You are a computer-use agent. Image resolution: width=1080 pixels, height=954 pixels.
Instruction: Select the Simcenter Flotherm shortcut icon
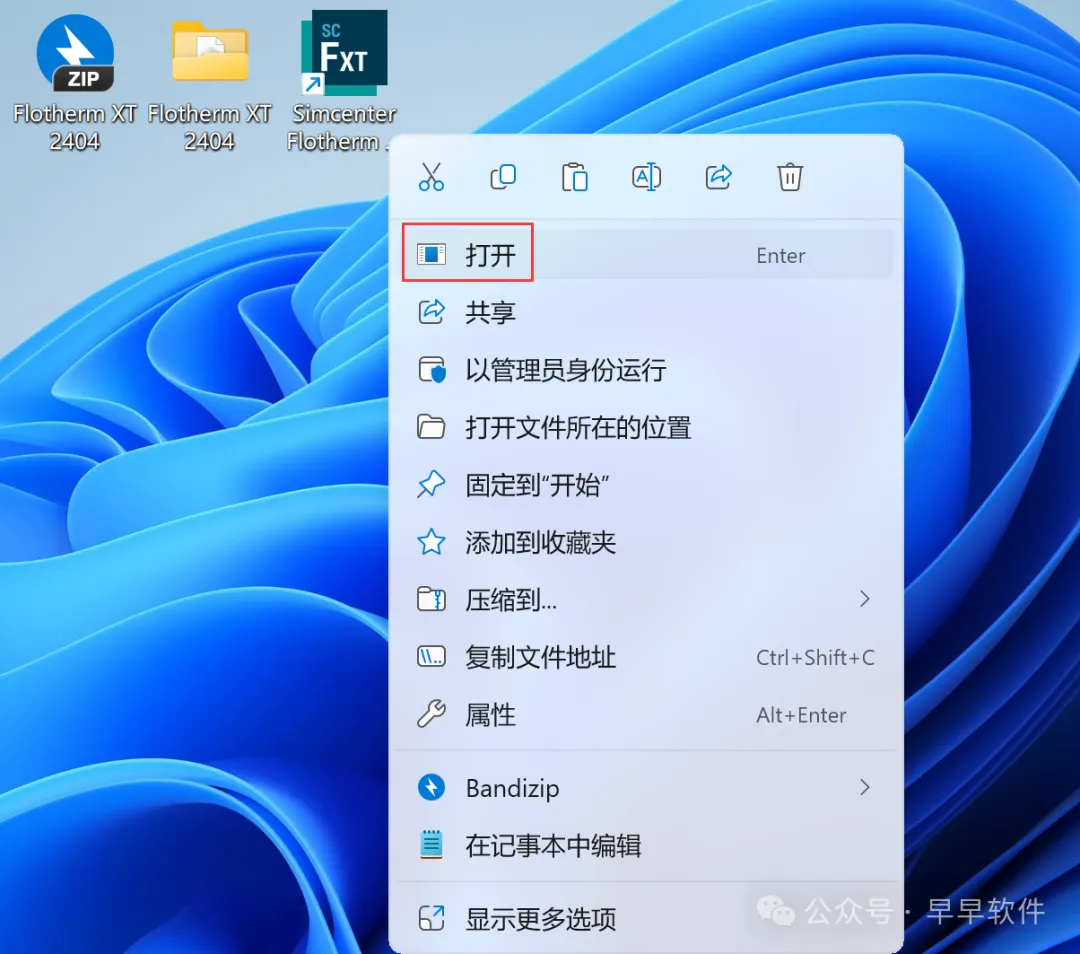[344, 53]
